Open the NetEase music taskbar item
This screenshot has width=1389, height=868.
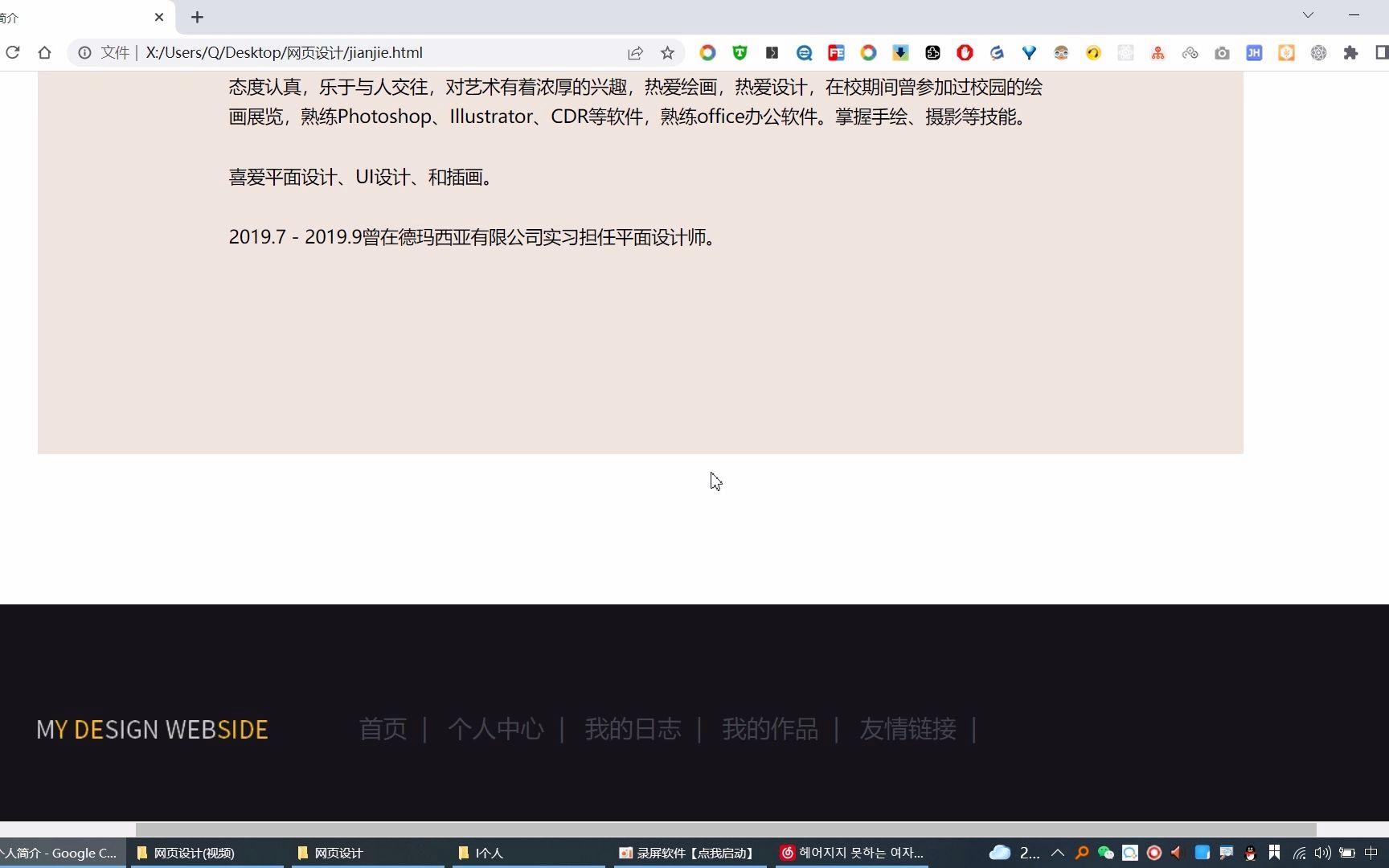pos(851,853)
